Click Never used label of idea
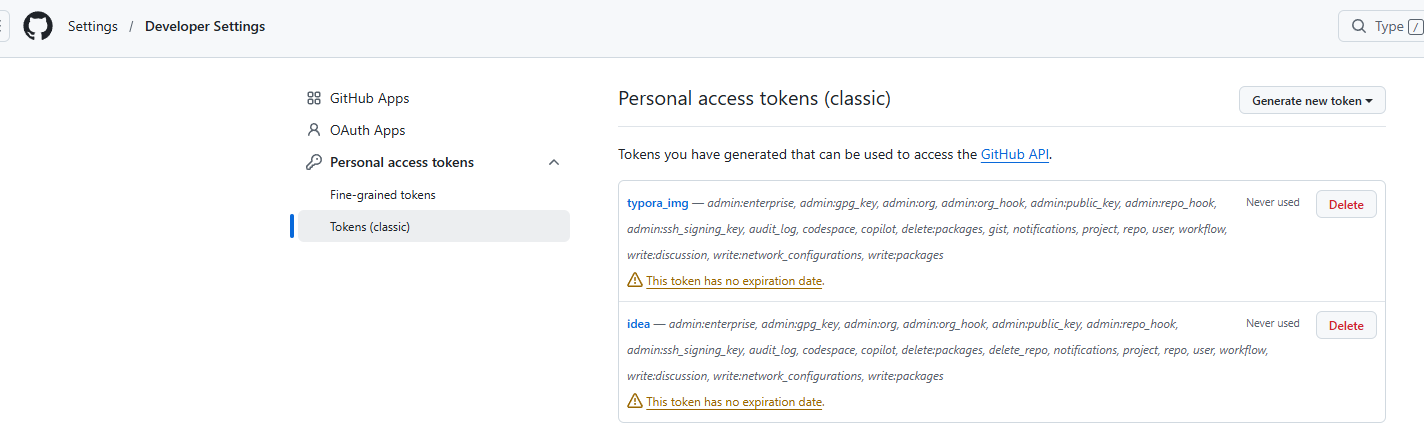This screenshot has width=1424, height=439. (x=1273, y=323)
